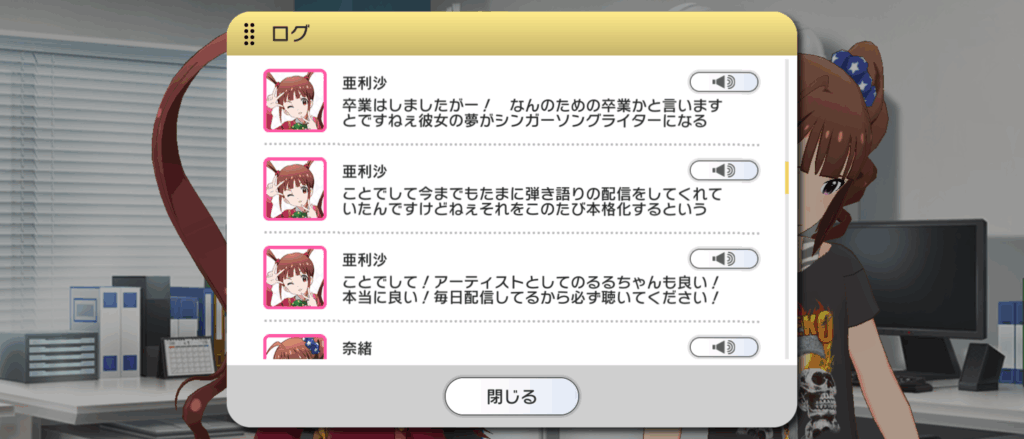The height and width of the screenshot is (439, 1024).
Task: Close the log with the 閉じる button
Action: 511,396
